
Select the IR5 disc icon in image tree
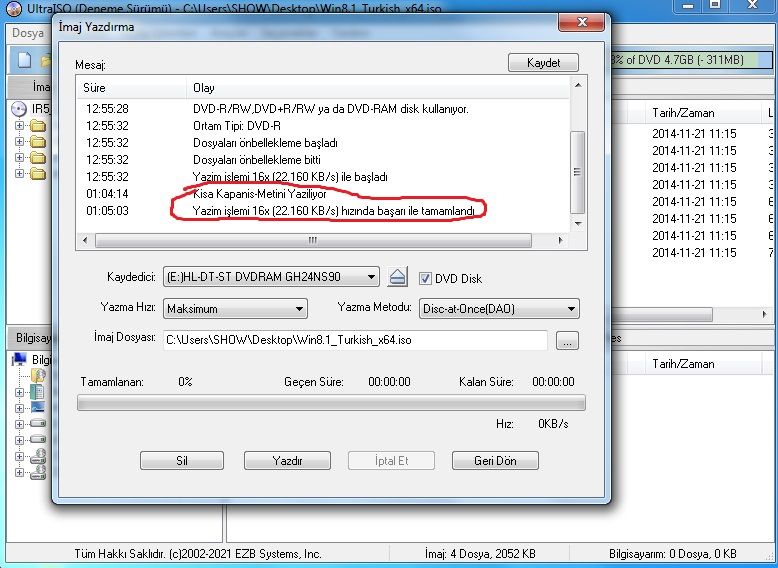click(x=18, y=109)
